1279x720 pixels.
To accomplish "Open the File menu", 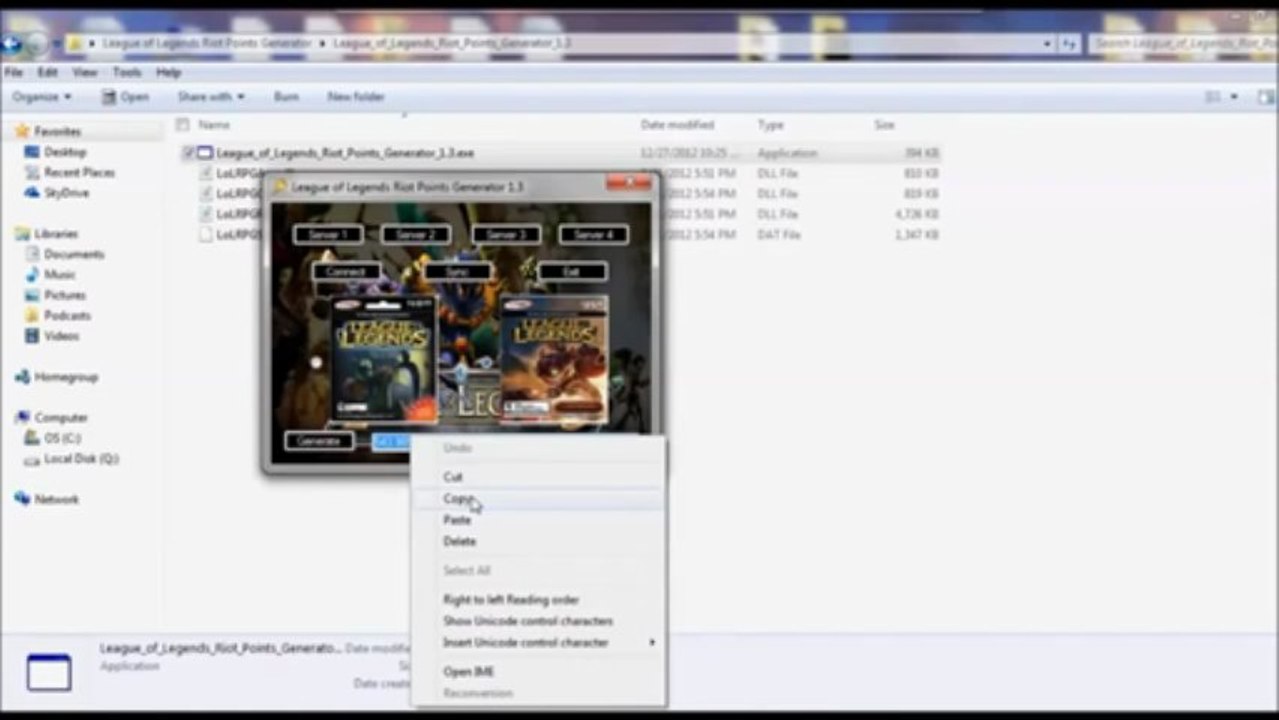I will tap(13, 73).
